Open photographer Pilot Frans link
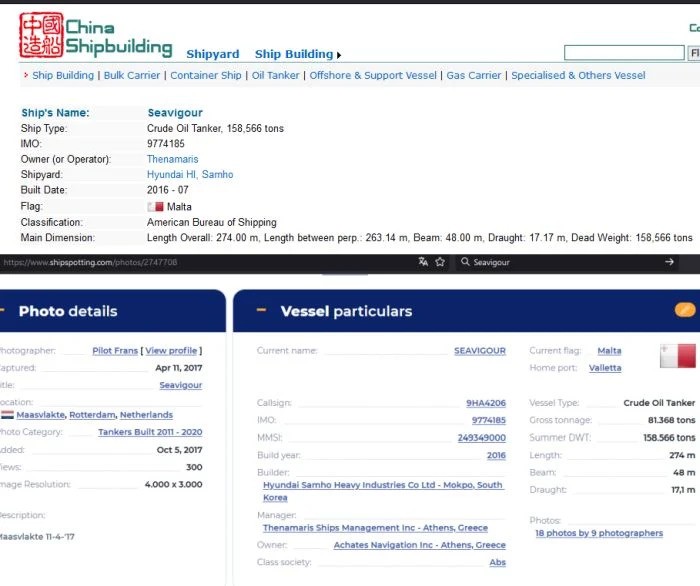The image size is (700, 586). (115, 351)
